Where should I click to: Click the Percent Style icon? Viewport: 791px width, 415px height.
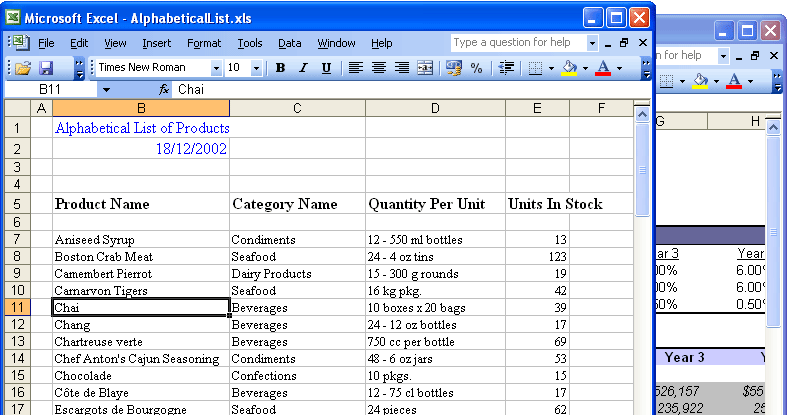click(x=476, y=68)
